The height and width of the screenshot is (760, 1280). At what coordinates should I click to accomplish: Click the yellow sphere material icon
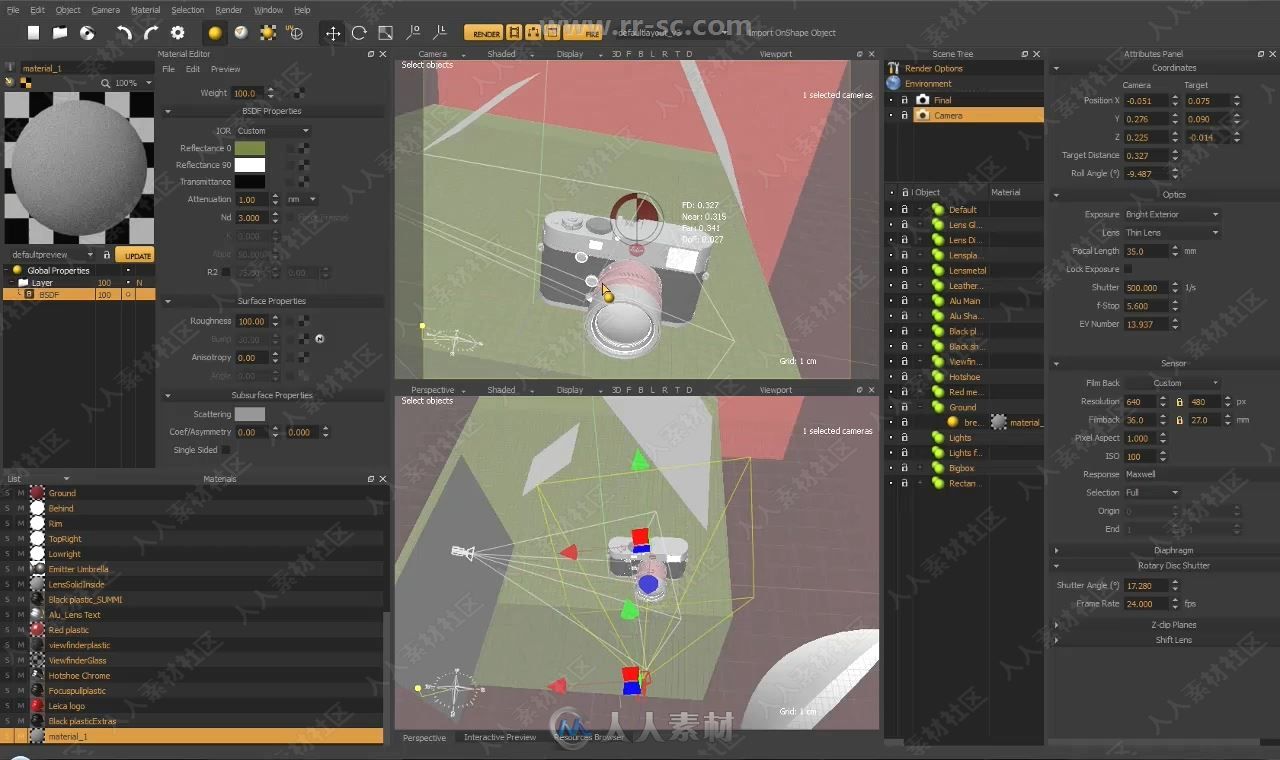[214, 33]
